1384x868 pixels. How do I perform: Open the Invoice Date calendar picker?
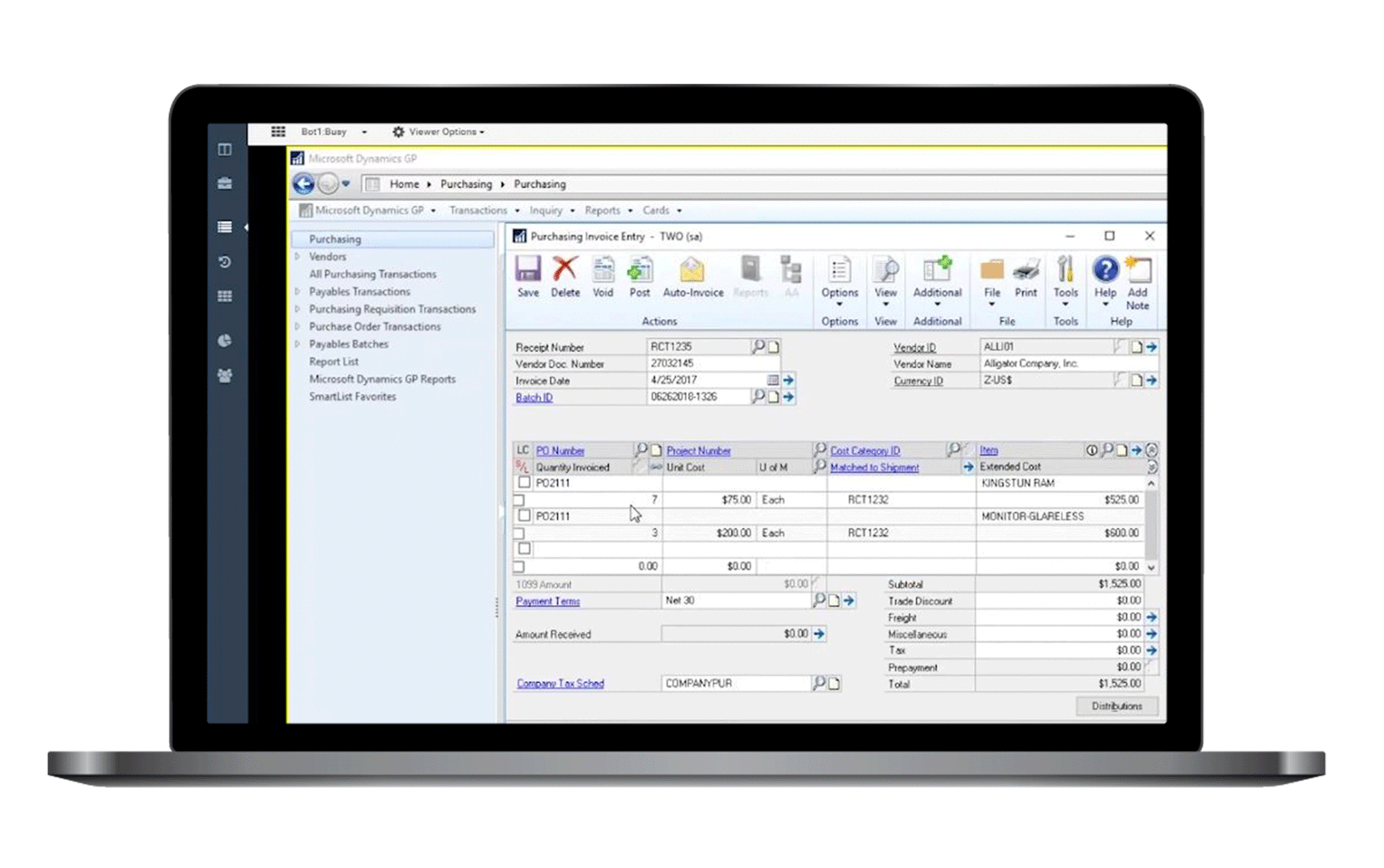coord(773,380)
